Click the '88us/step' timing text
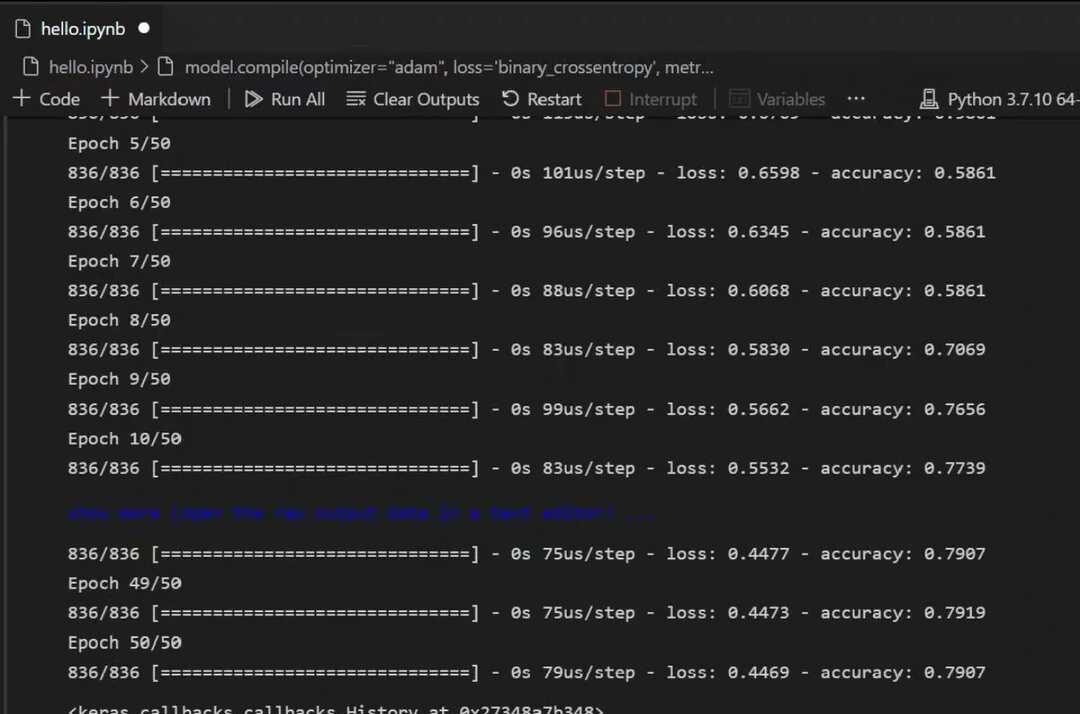The image size is (1080, 714). pos(588,291)
